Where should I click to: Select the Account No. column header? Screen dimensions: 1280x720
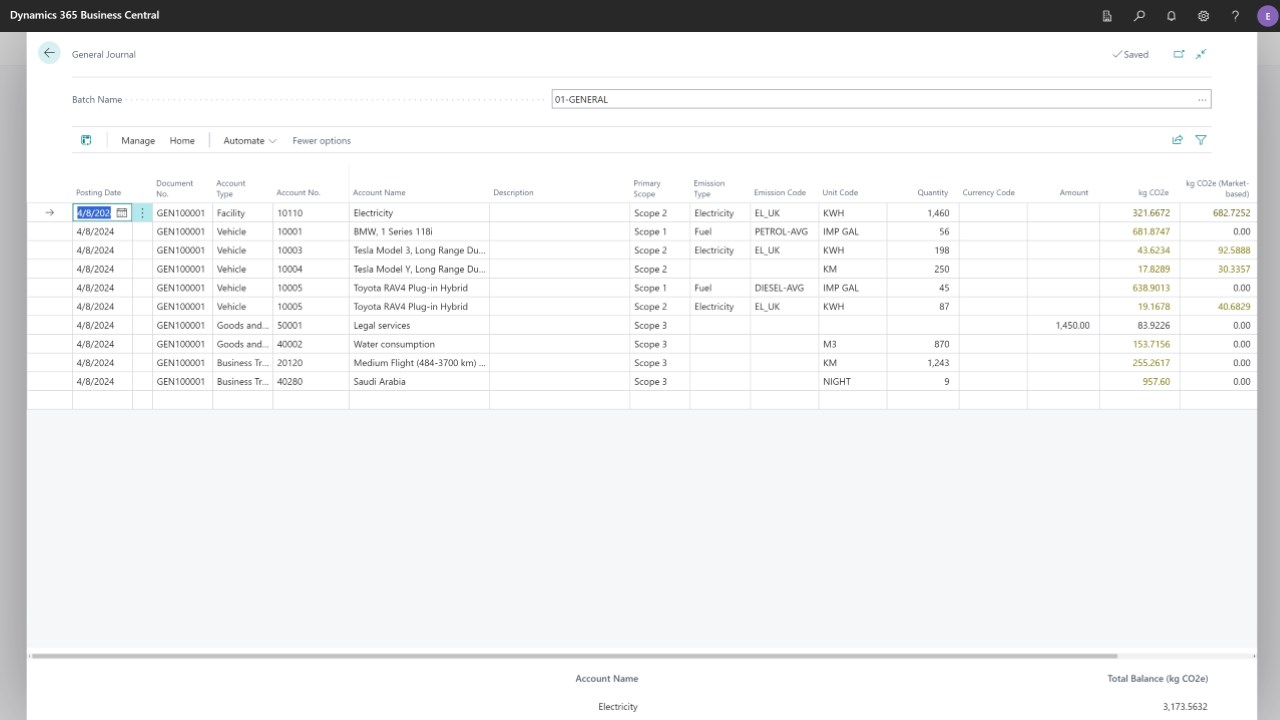[298, 193]
